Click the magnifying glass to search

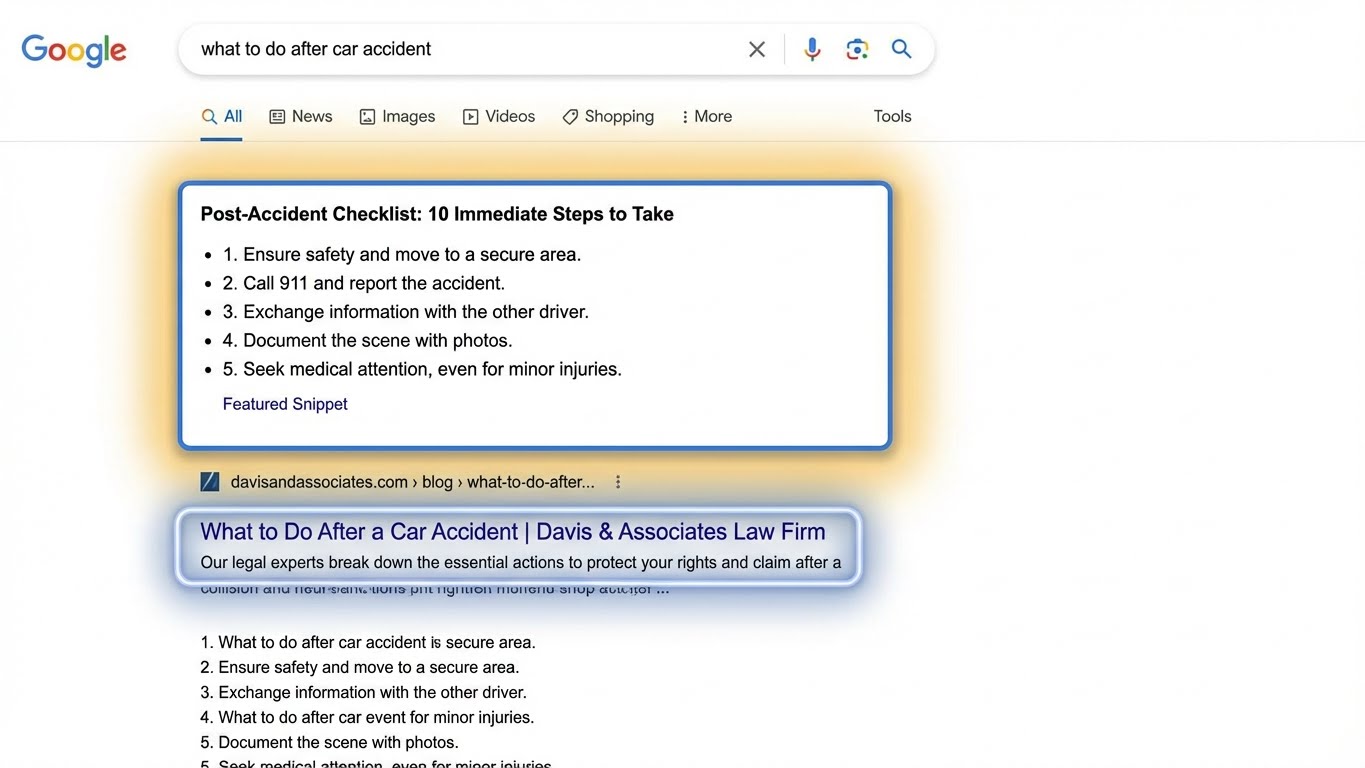(x=900, y=48)
